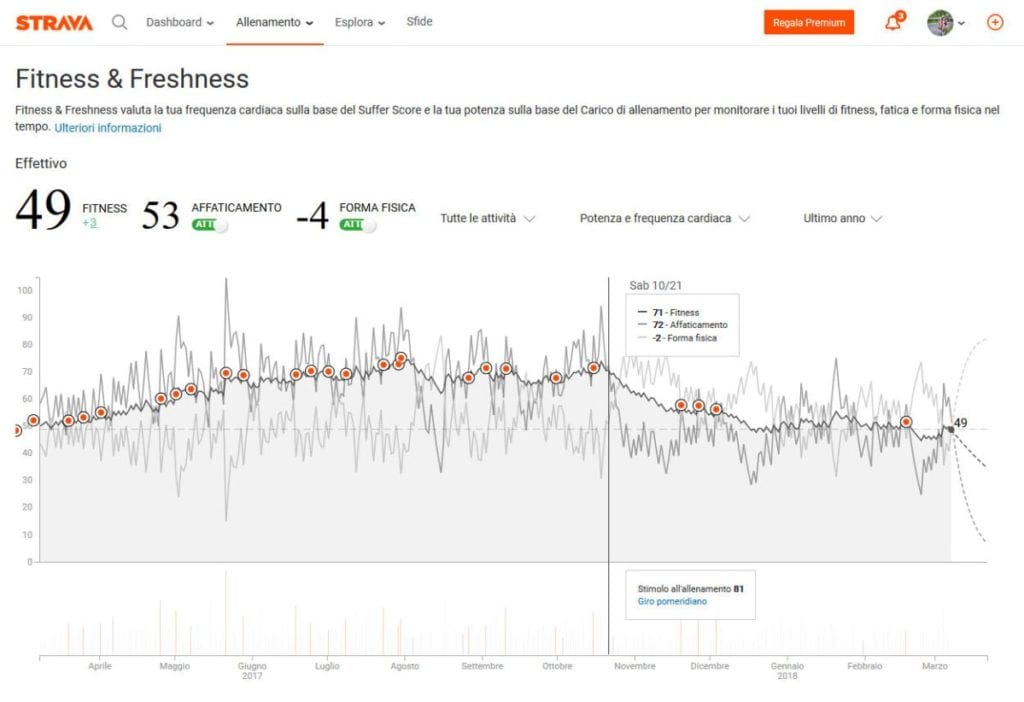Click the +3 fitness change link

(x=89, y=223)
